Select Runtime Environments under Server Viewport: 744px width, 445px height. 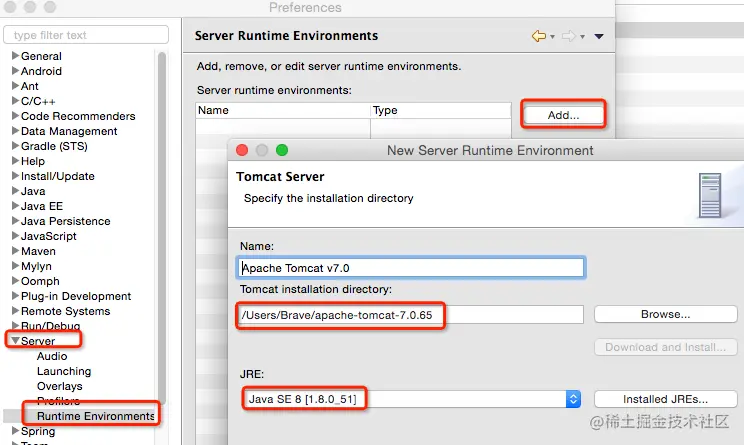point(96,416)
